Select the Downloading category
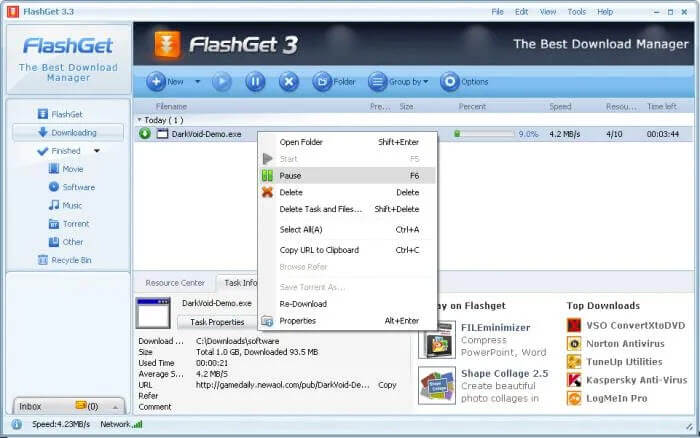This screenshot has height=438, width=700. 68,133
